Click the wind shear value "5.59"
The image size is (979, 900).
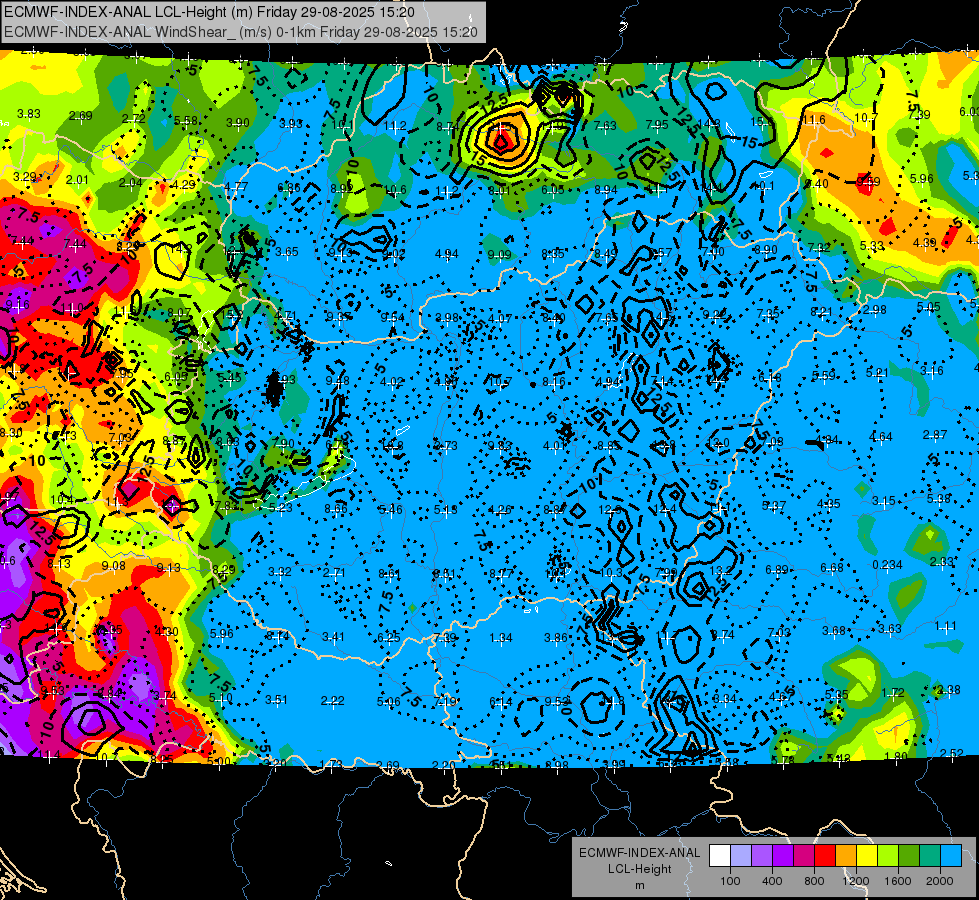point(824,375)
